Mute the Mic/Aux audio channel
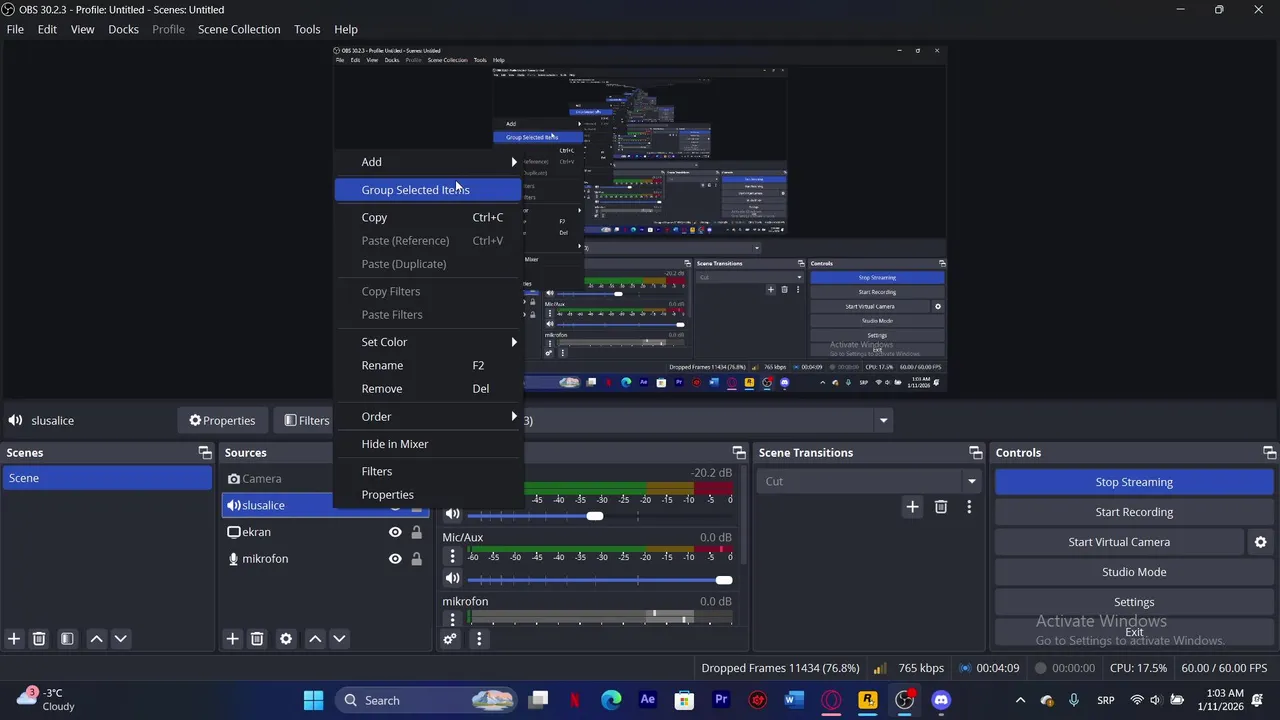Screen dimensions: 1280x720 [453, 579]
